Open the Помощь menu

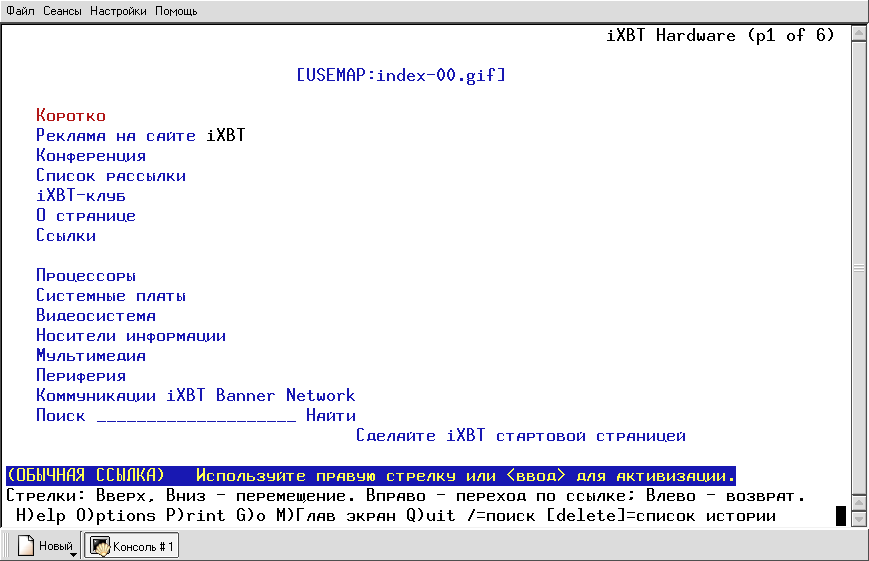point(176,11)
